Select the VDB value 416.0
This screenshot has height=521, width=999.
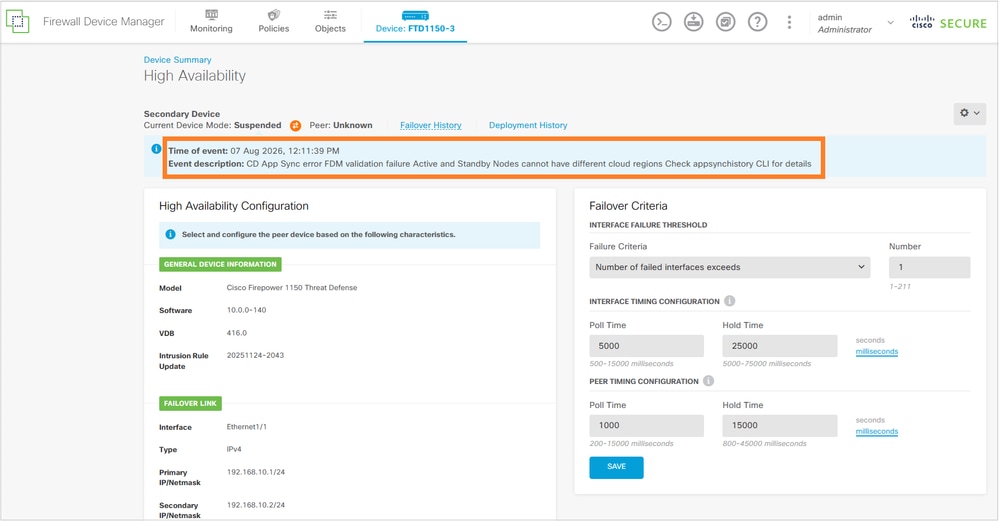tap(236, 333)
